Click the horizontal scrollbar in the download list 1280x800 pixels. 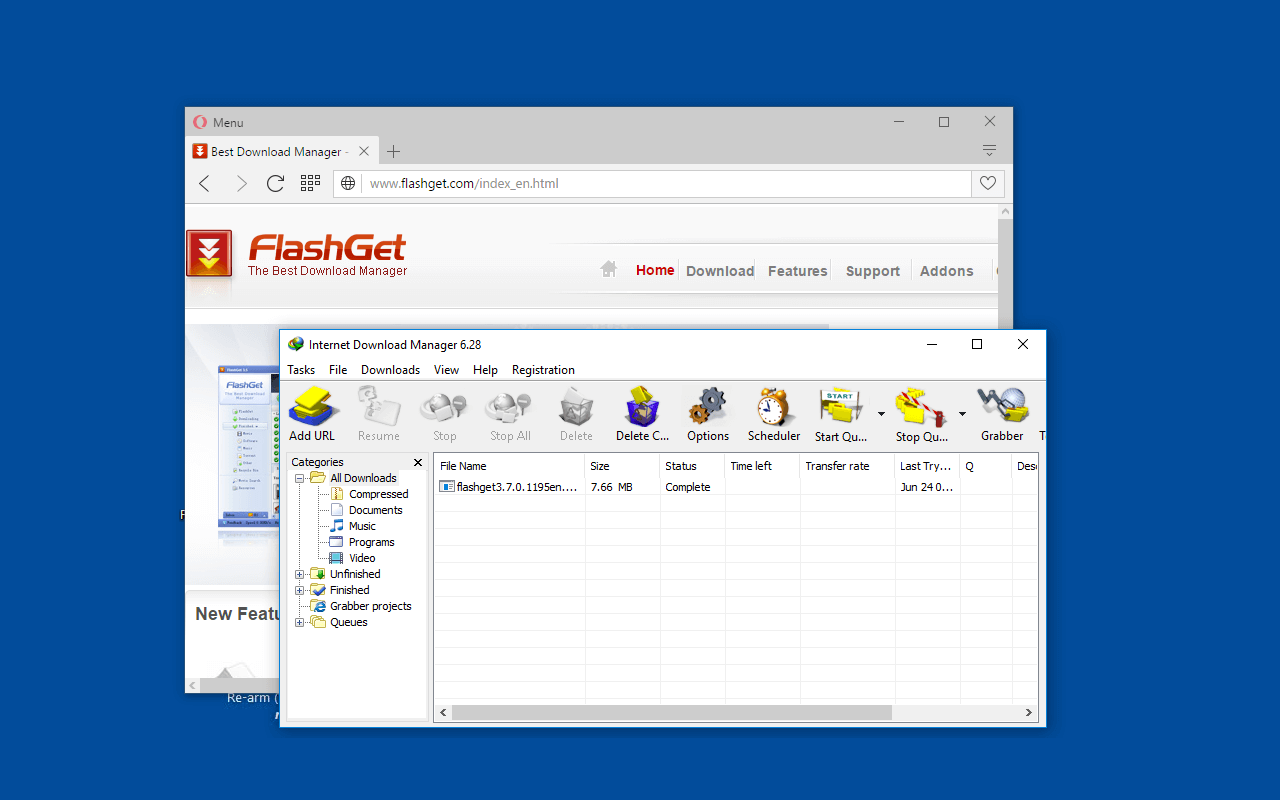coord(671,713)
